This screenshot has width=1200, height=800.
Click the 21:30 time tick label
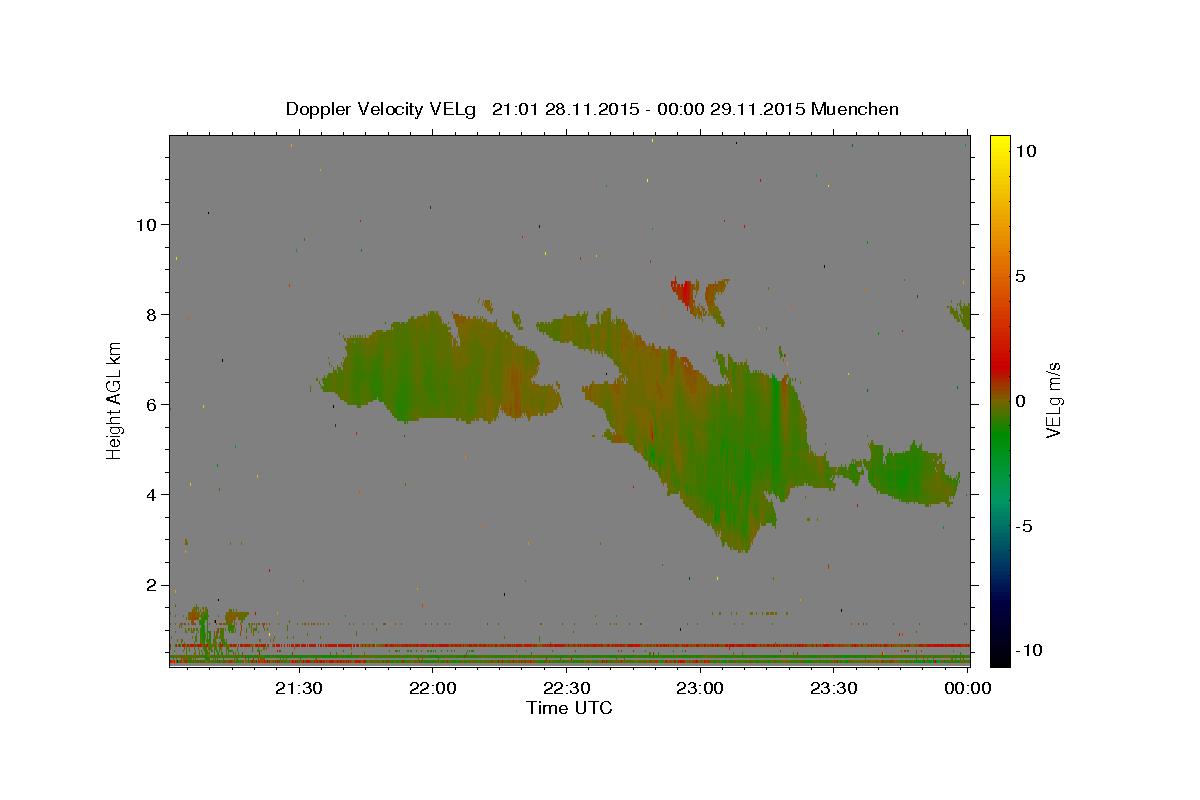(x=298, y=689)
